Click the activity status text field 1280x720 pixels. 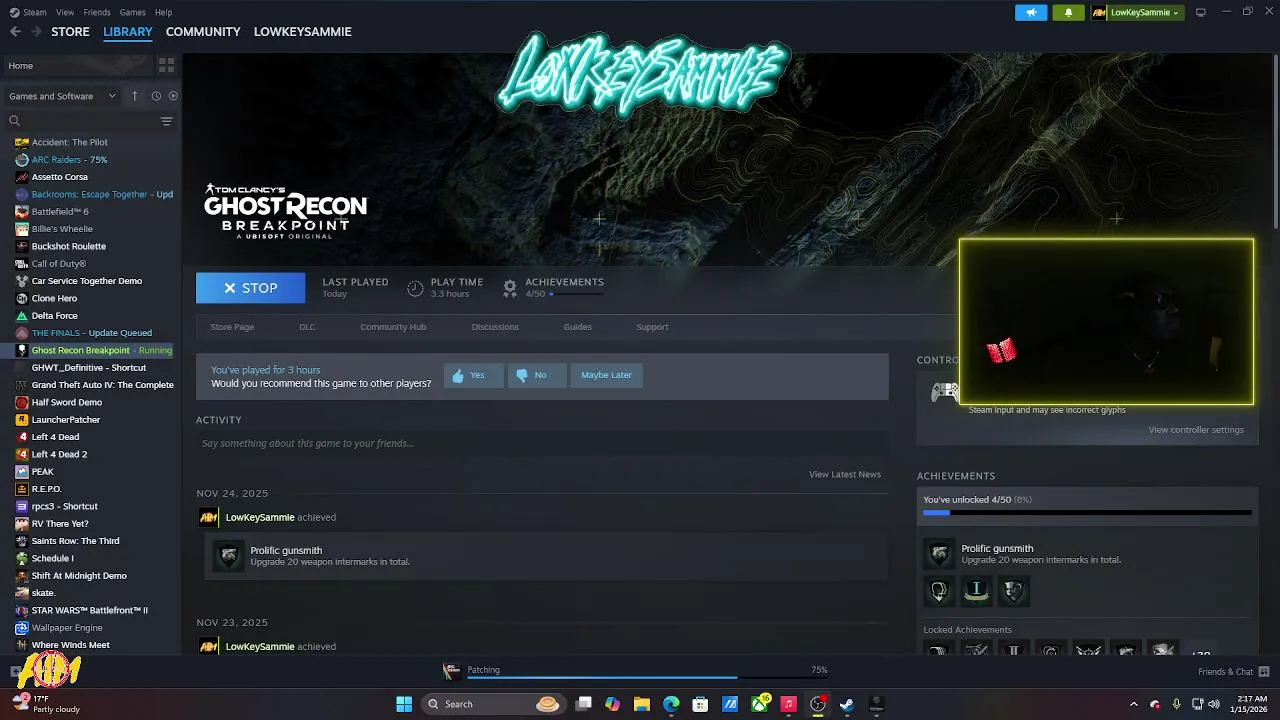click(542, 443)
